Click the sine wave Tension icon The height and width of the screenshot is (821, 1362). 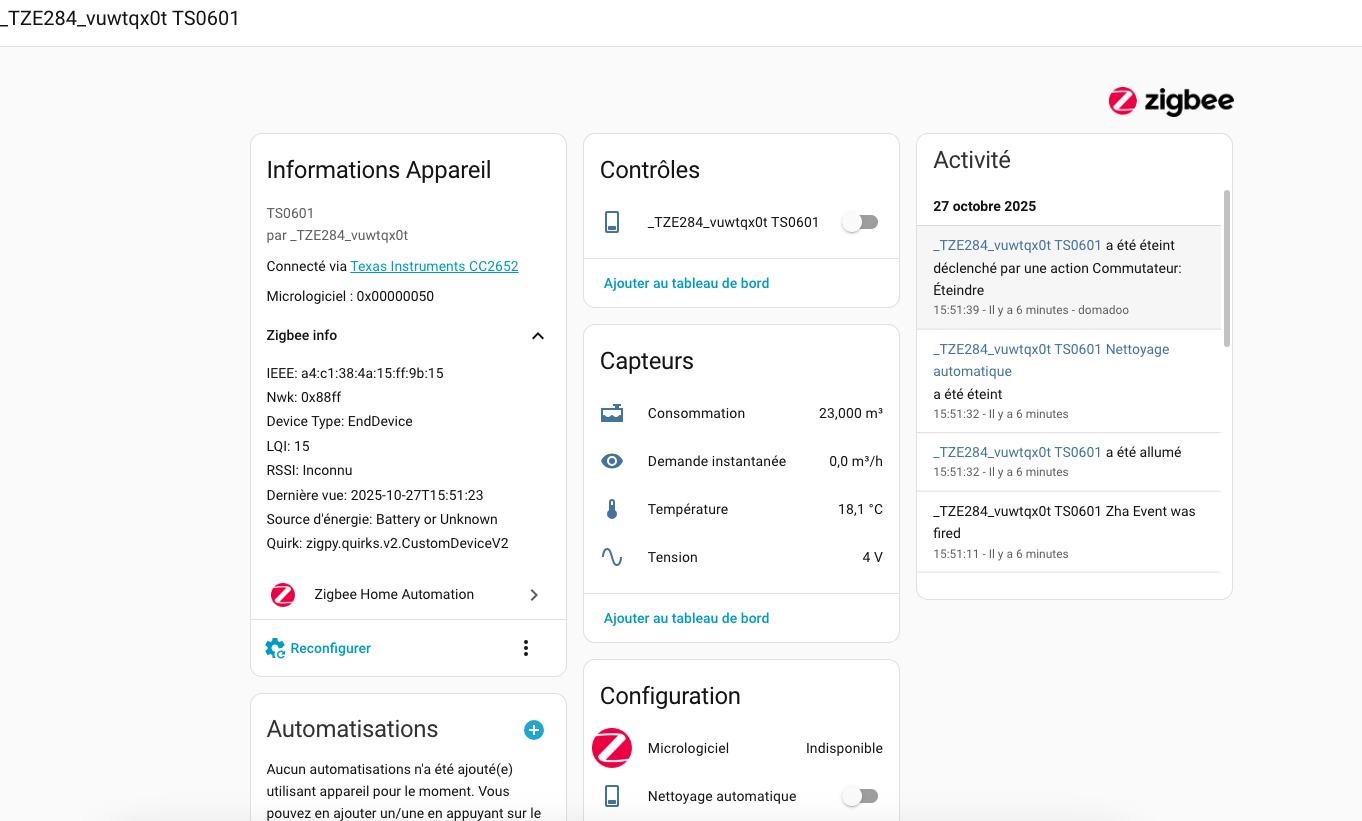click(612, 557)
